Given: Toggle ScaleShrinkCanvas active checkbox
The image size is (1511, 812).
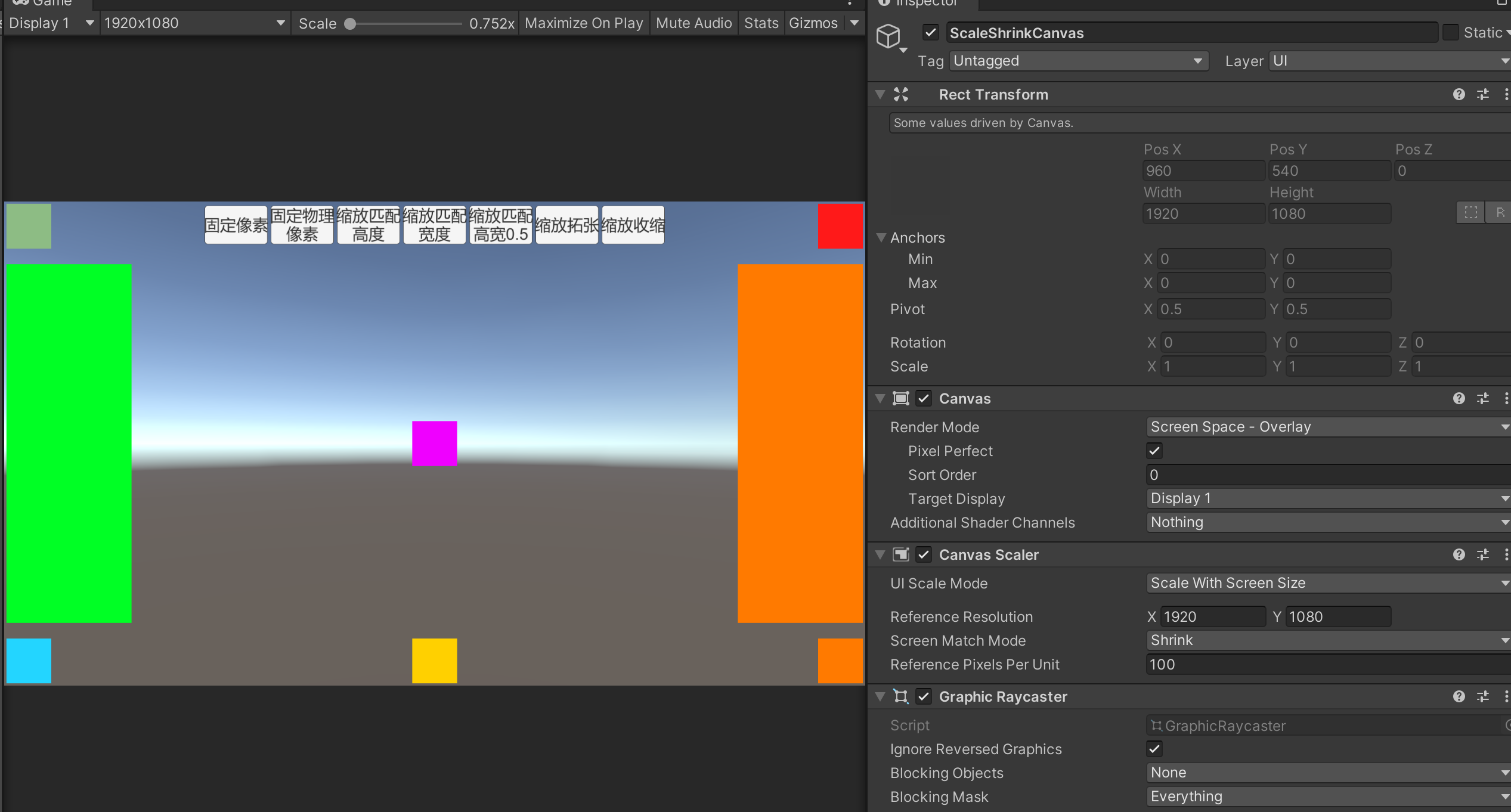Looking at the screenshot, I should coord(930,32).
